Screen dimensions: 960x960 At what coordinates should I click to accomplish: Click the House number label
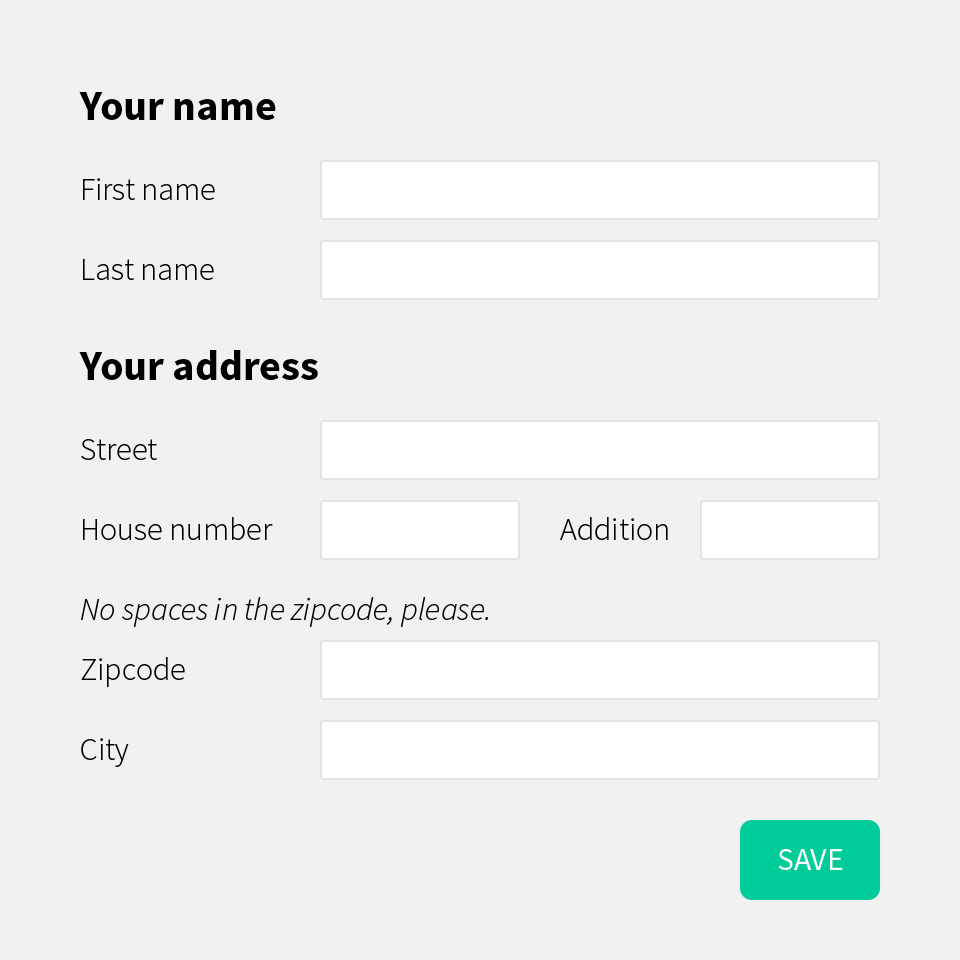176,529
